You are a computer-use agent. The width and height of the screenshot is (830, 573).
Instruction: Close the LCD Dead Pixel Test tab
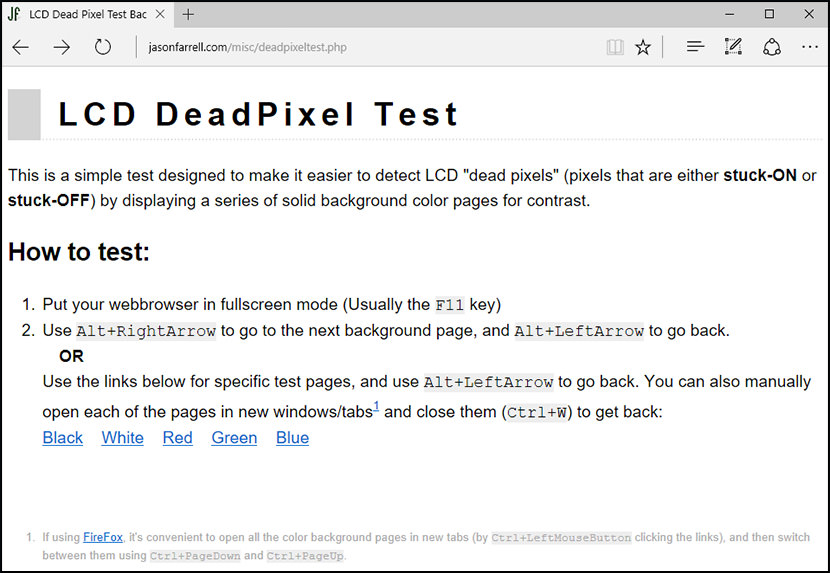pyautogui.click(x=160, y=14)
